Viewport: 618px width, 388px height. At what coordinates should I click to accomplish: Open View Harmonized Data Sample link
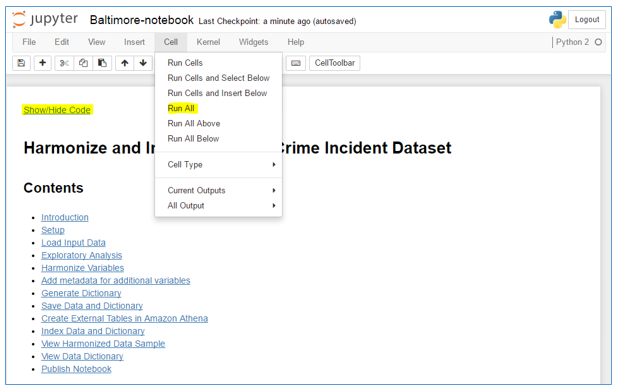[x=103, y=343]
